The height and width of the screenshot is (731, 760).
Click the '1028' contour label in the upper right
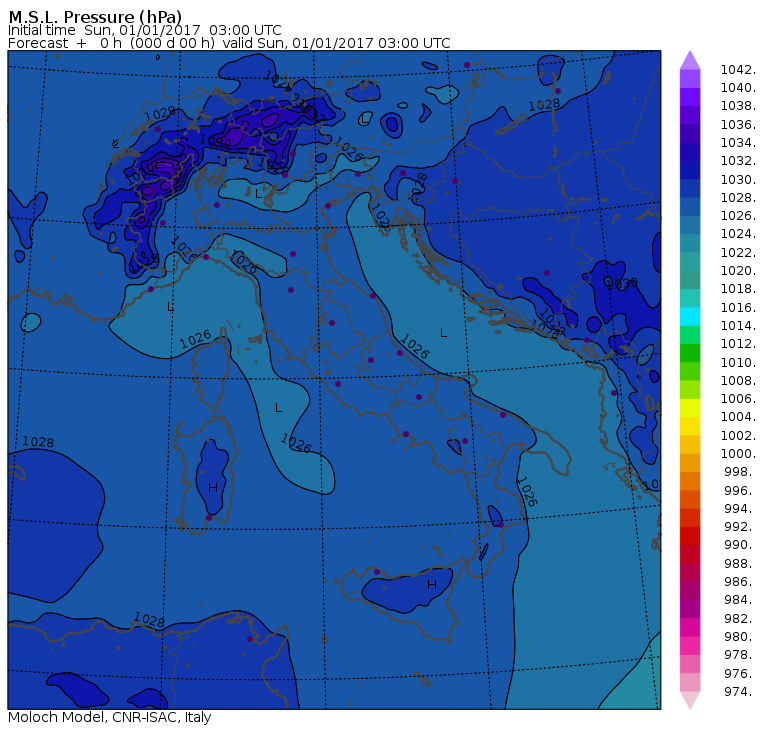[x=544, y=105]
